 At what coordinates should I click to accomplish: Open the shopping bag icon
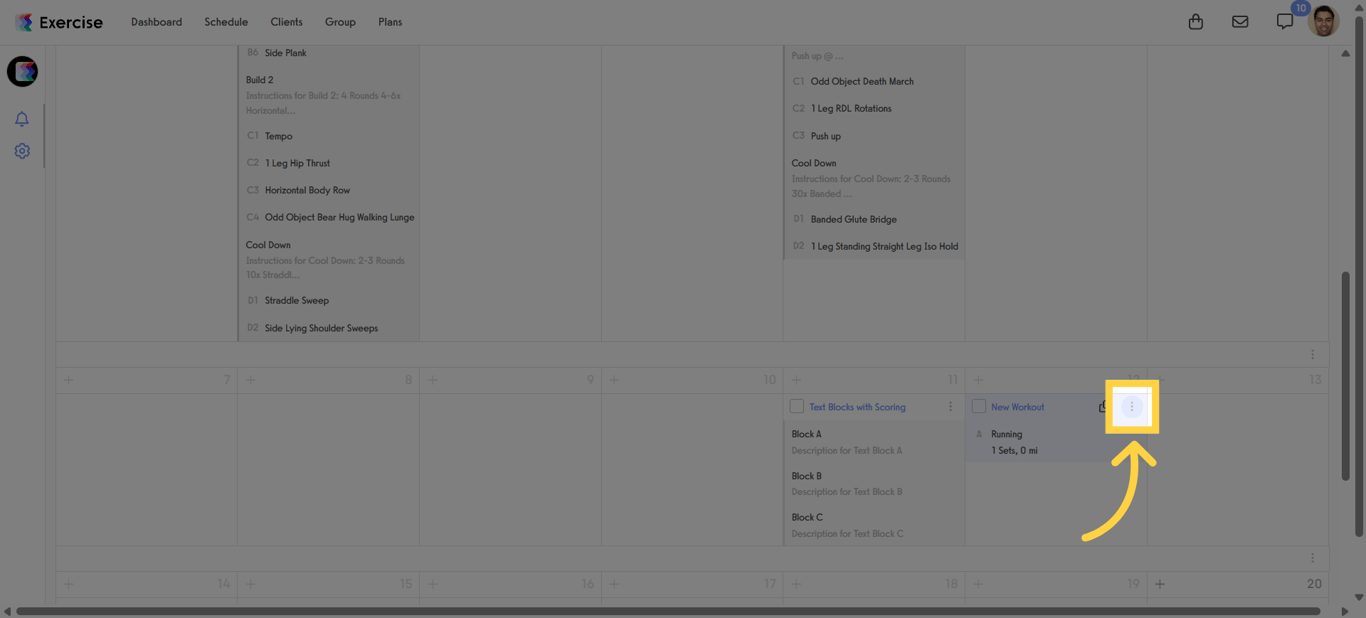pyautogui.click(x=1195, y=20)
